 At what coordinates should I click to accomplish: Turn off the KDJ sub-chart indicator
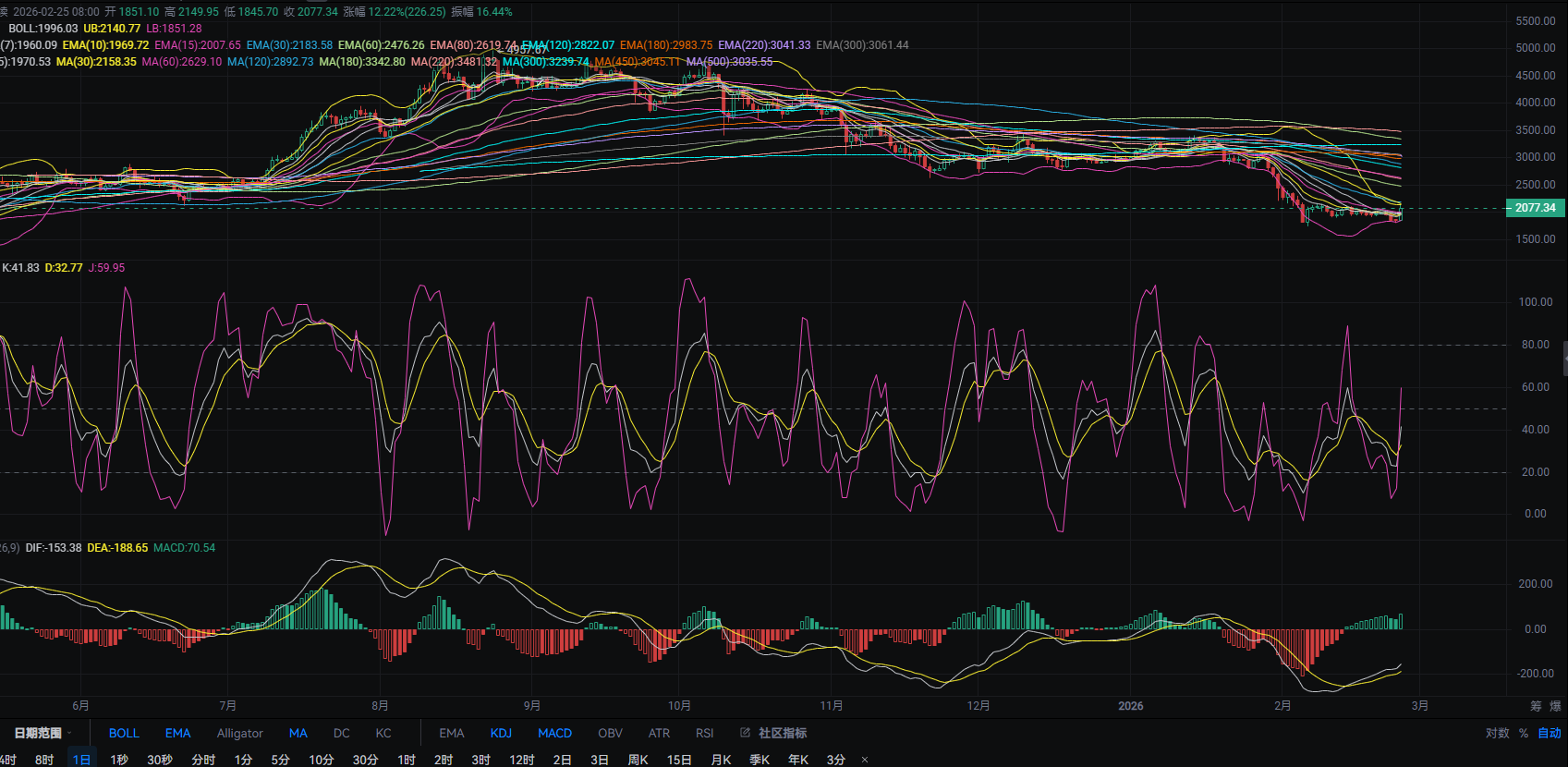tap(501, 733)
